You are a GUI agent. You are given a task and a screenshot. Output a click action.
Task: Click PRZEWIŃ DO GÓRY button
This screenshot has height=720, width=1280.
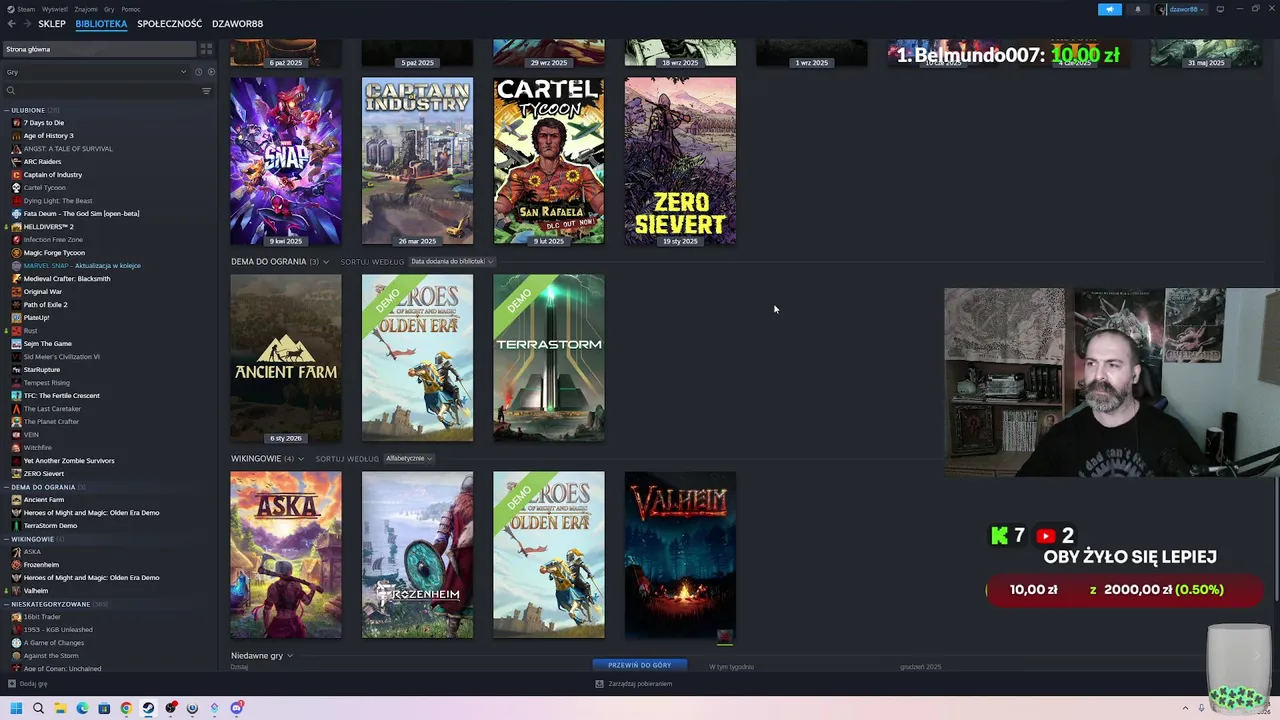640,665
